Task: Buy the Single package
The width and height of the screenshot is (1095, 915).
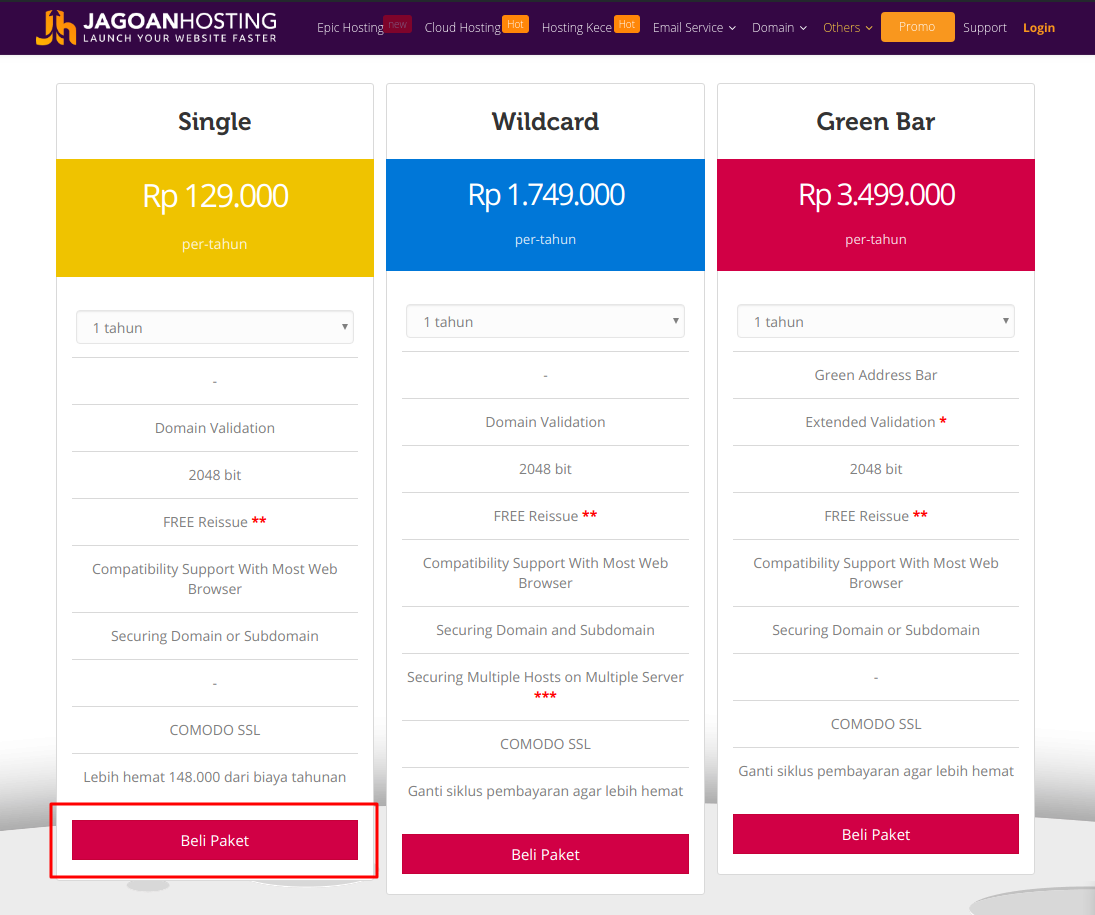Action: [x=214, y=840]
